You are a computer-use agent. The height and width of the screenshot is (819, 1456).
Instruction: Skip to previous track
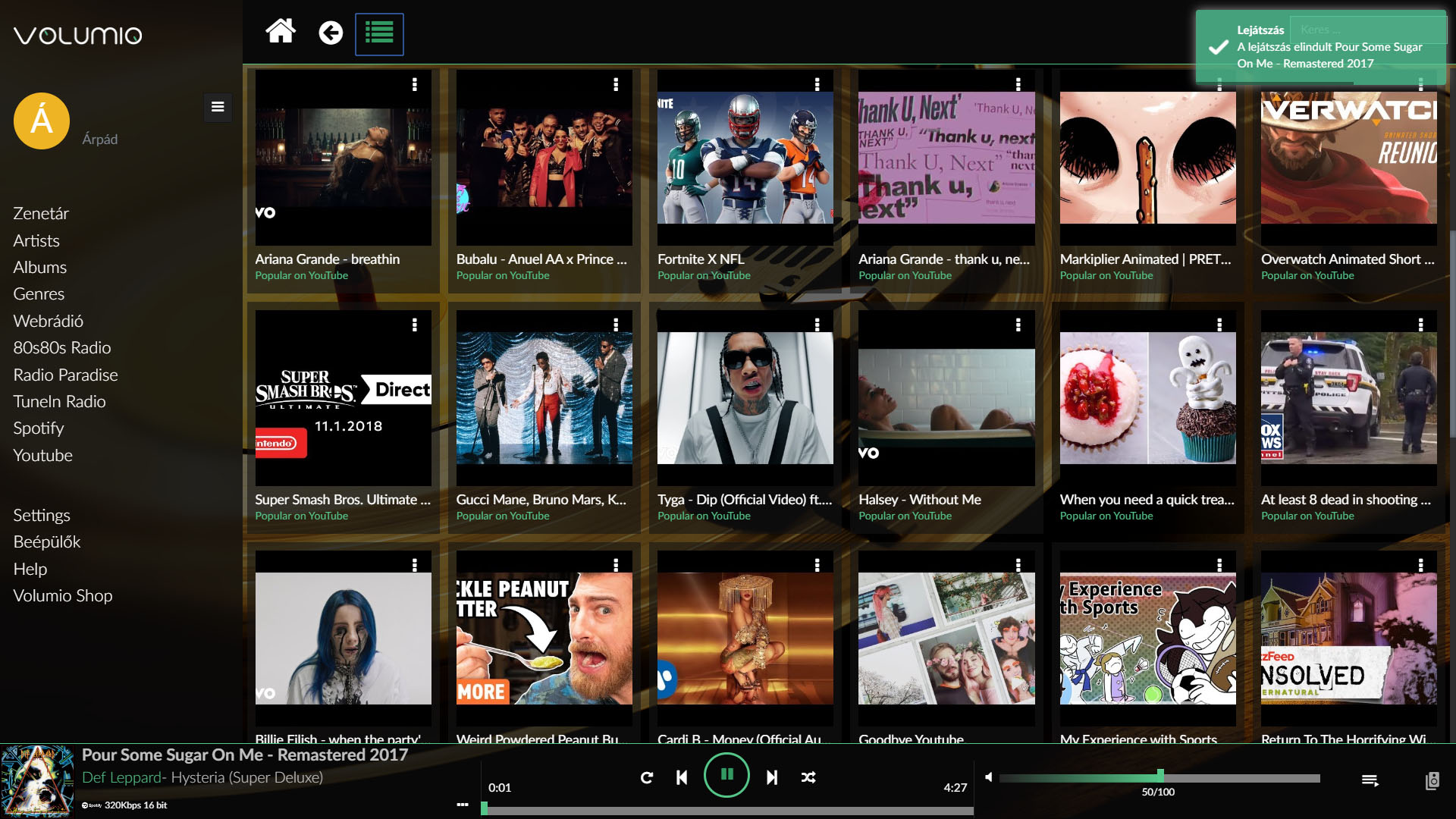[x=682, y=777]
